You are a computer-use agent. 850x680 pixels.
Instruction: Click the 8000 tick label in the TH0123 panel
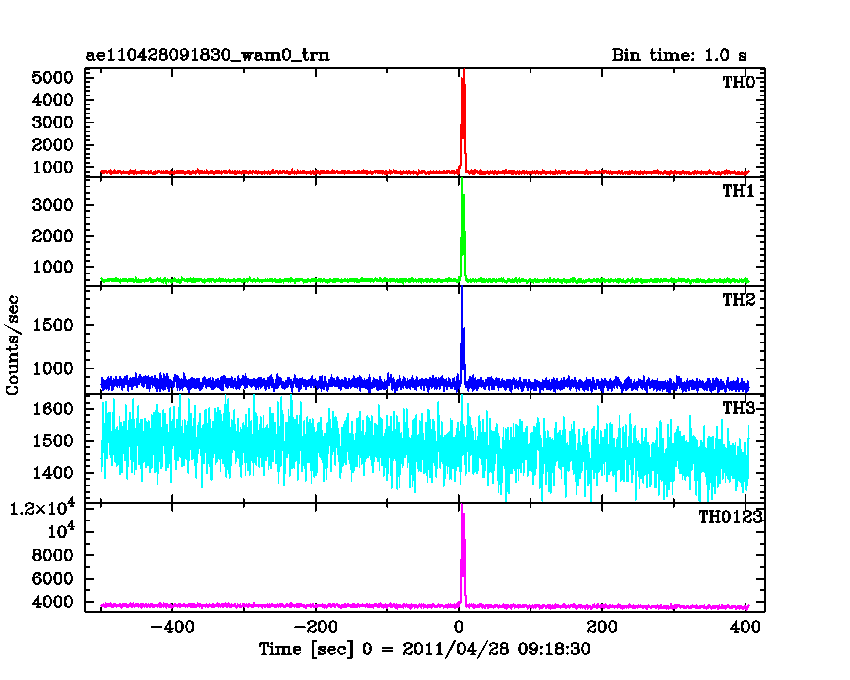click(x=53, y=555)
